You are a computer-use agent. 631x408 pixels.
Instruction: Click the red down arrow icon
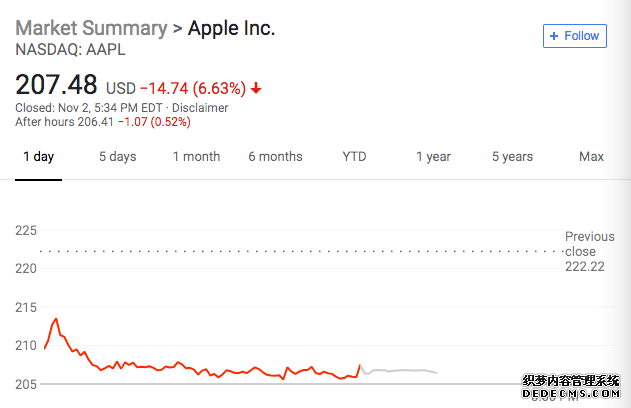coord(256,88)
